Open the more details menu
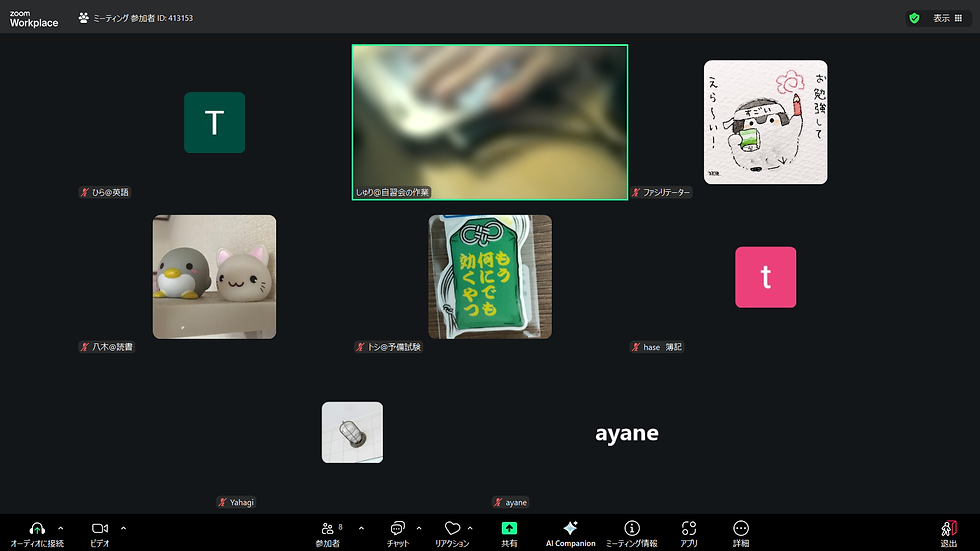 pos(741,535)
